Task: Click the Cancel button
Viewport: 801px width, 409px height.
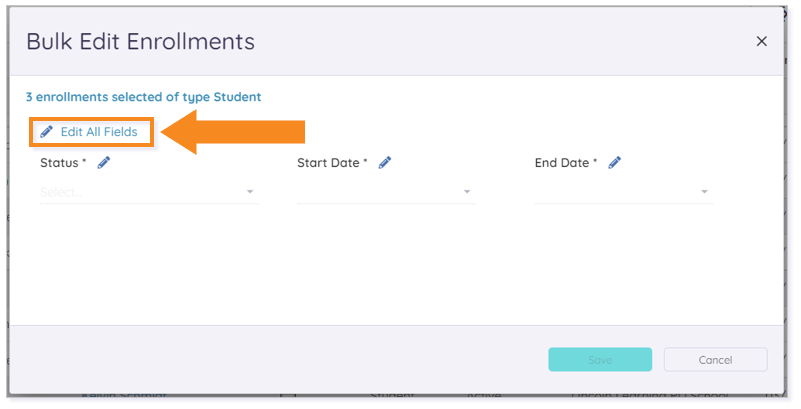Action: click(x=715, y=359)
